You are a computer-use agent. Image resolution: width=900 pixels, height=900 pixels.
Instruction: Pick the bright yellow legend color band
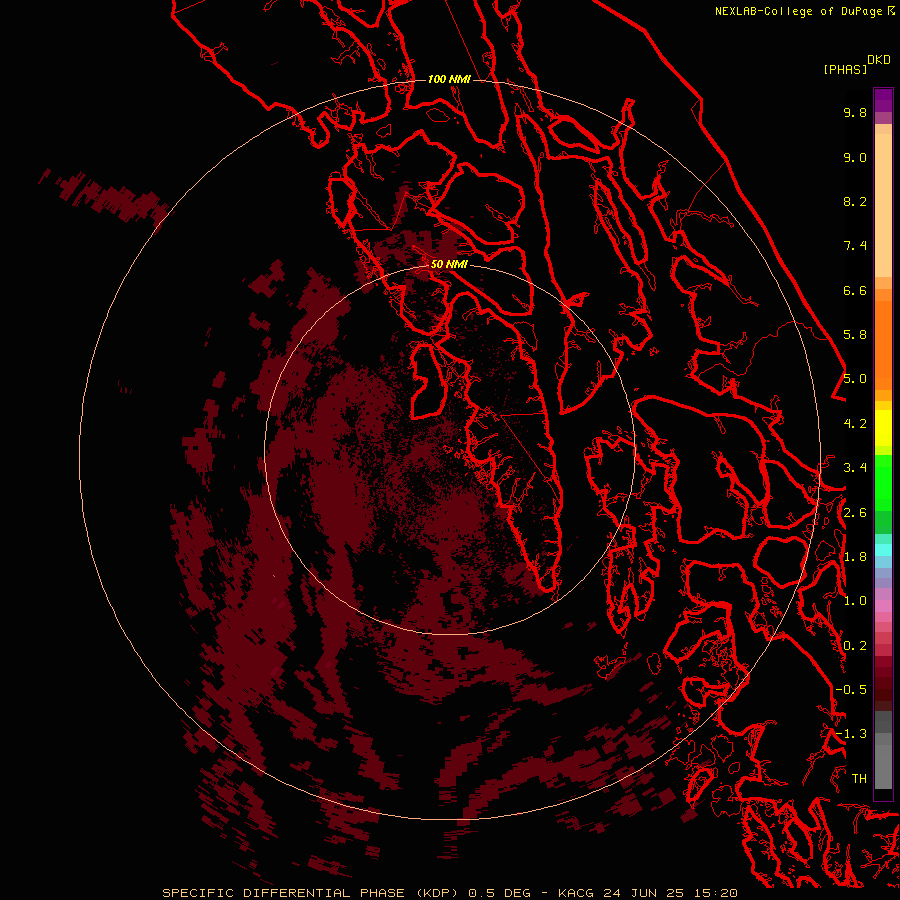[883, 428]
